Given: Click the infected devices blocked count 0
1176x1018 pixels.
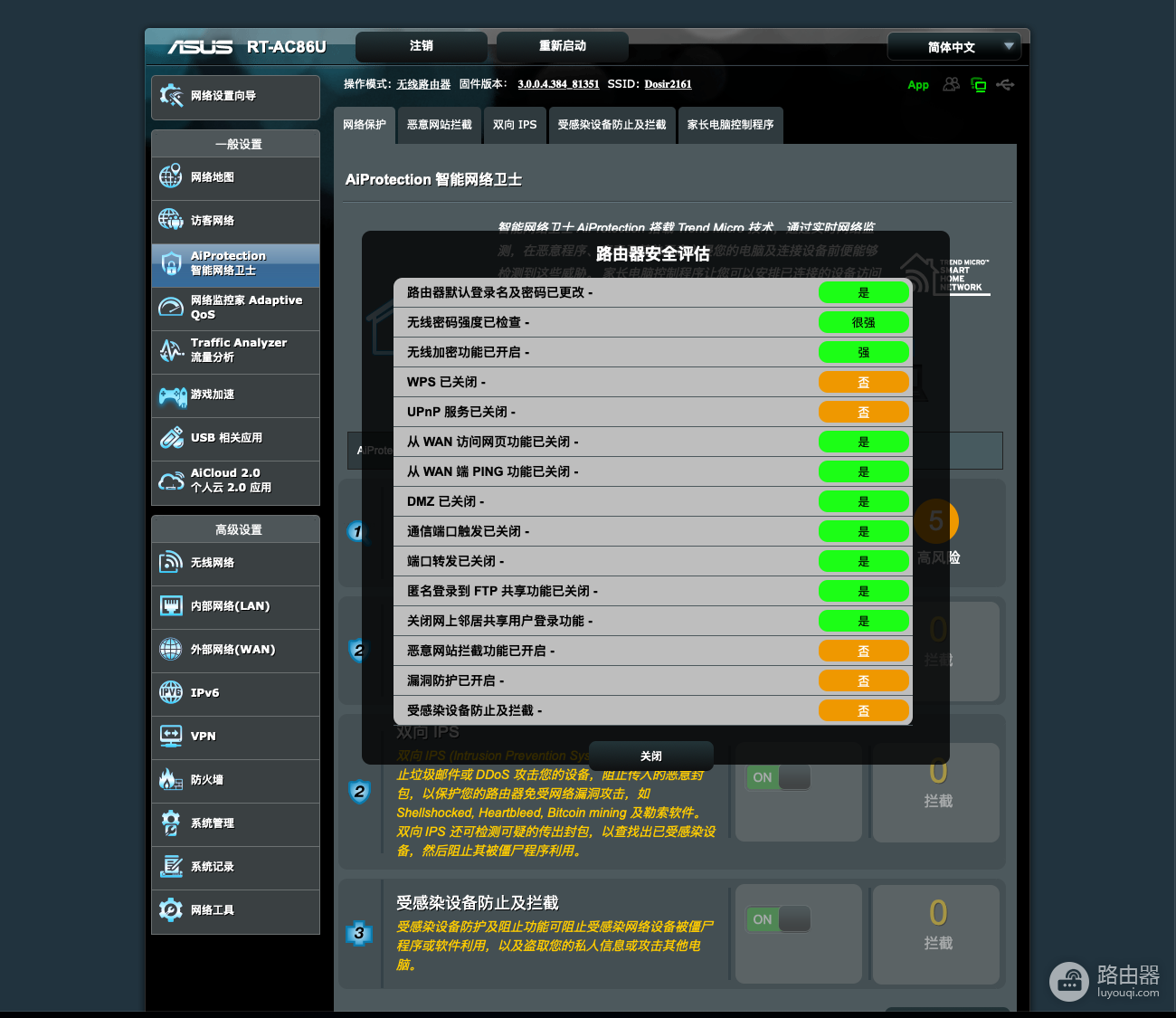Looking at the screenshot, I should coord(938,913).
